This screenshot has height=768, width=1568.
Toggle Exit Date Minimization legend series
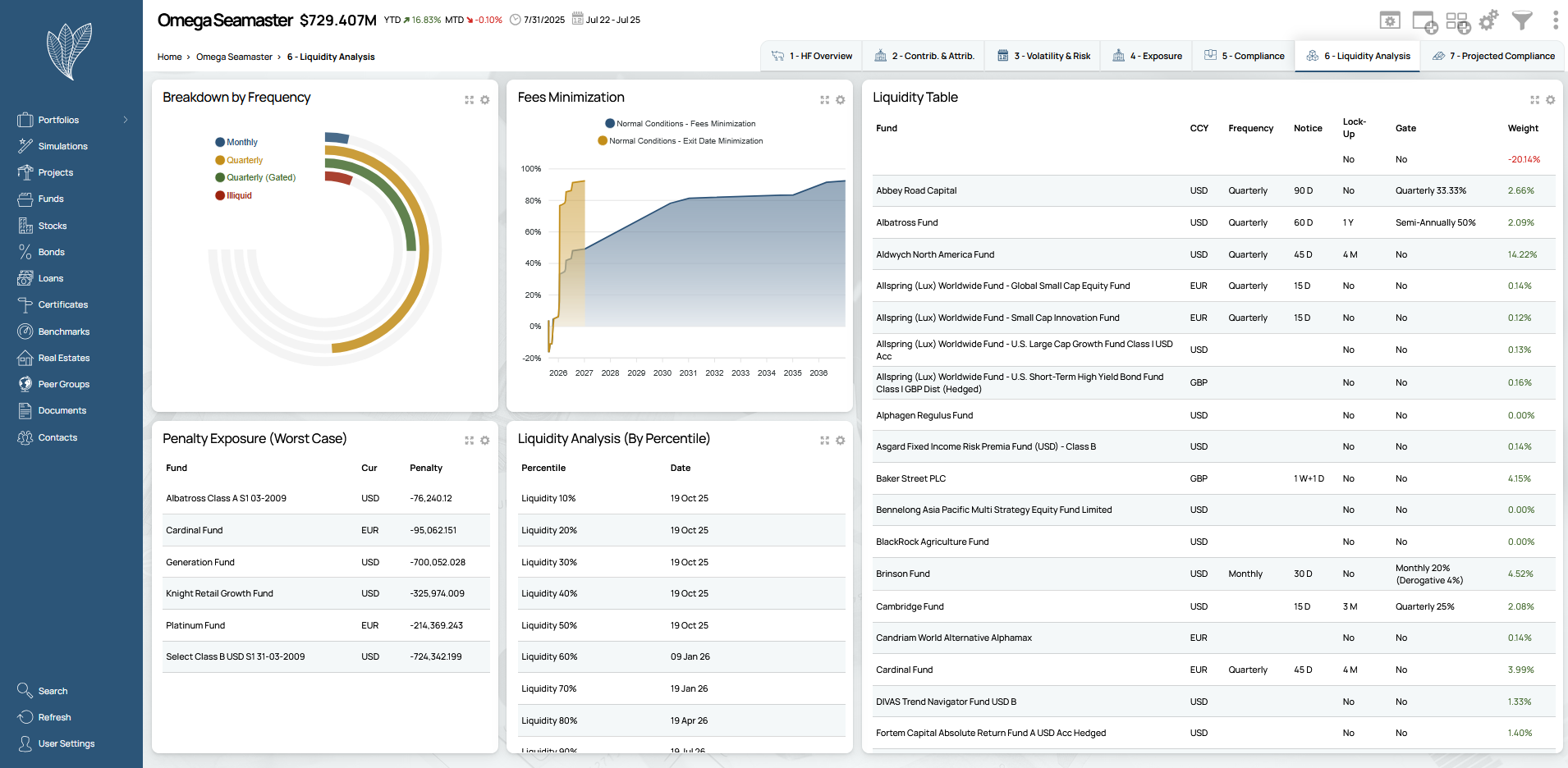(685, 141)
